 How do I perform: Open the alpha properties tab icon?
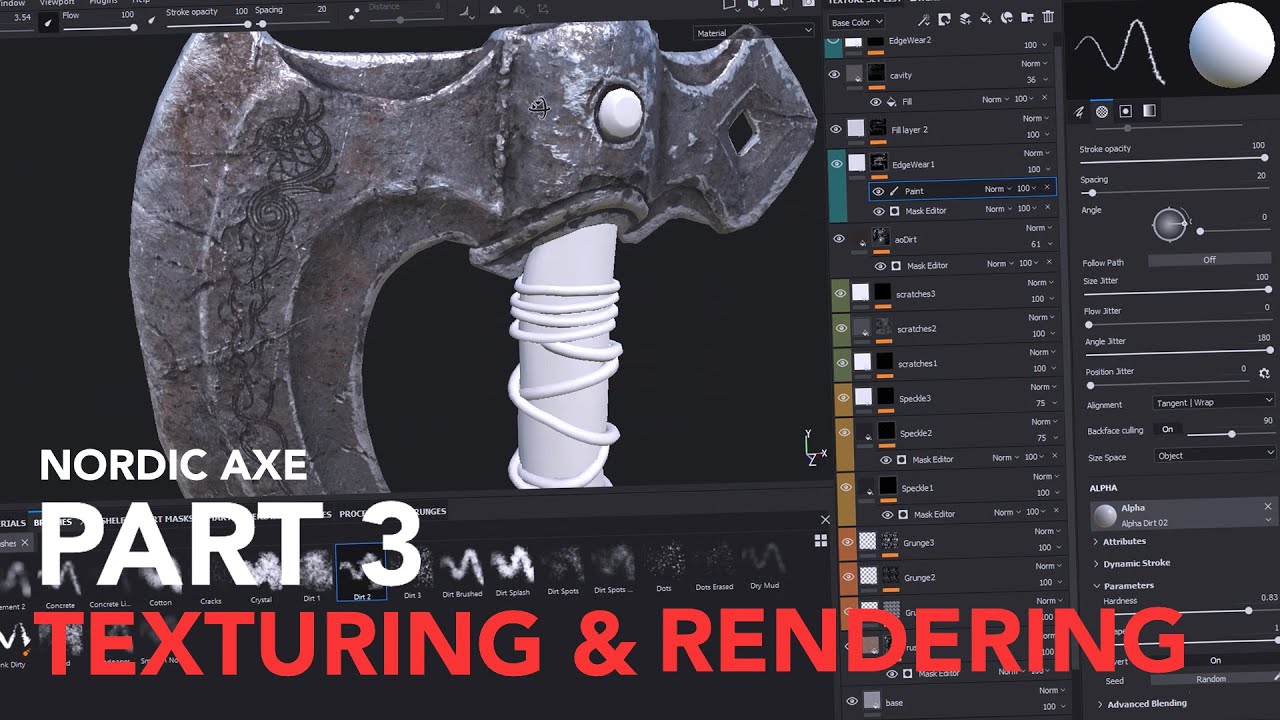point(1102,112)
